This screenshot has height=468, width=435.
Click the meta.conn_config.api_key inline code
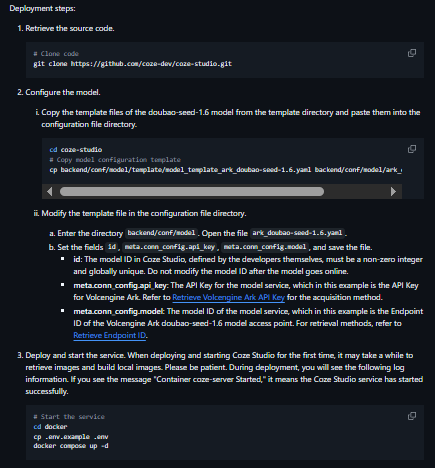point(170,247)
